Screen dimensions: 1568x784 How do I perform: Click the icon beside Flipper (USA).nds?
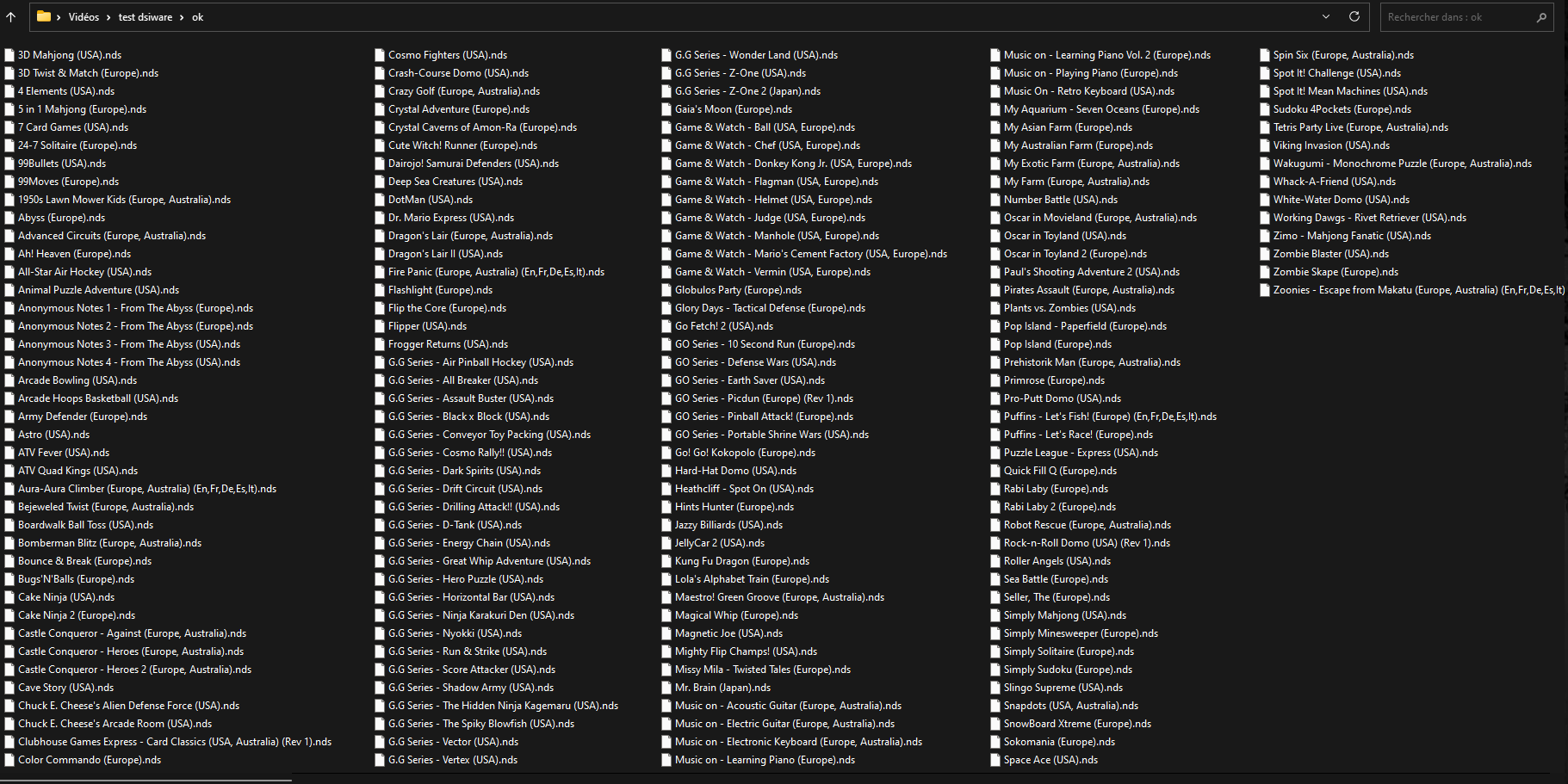380,326
